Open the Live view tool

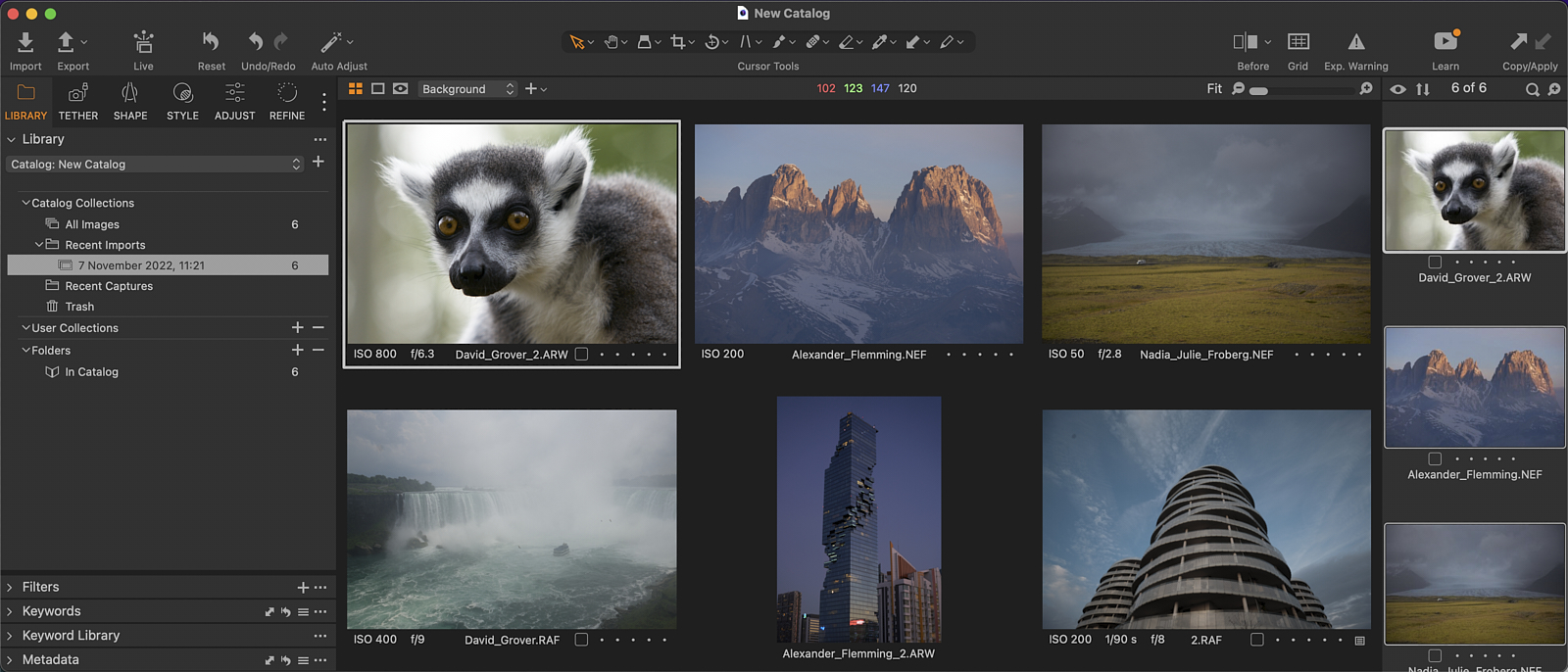(x=143, y=42)
